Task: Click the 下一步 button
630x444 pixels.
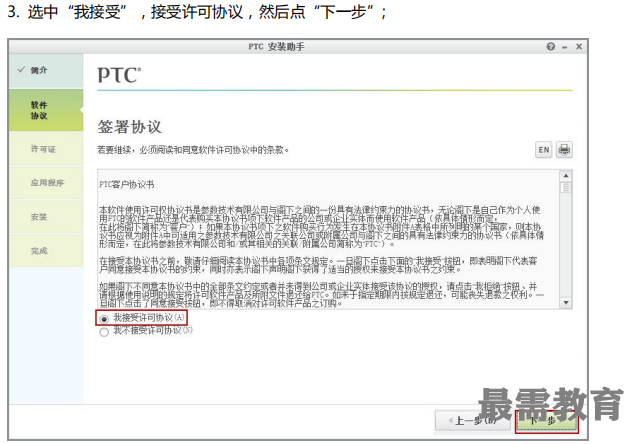Action: [547, 421]
